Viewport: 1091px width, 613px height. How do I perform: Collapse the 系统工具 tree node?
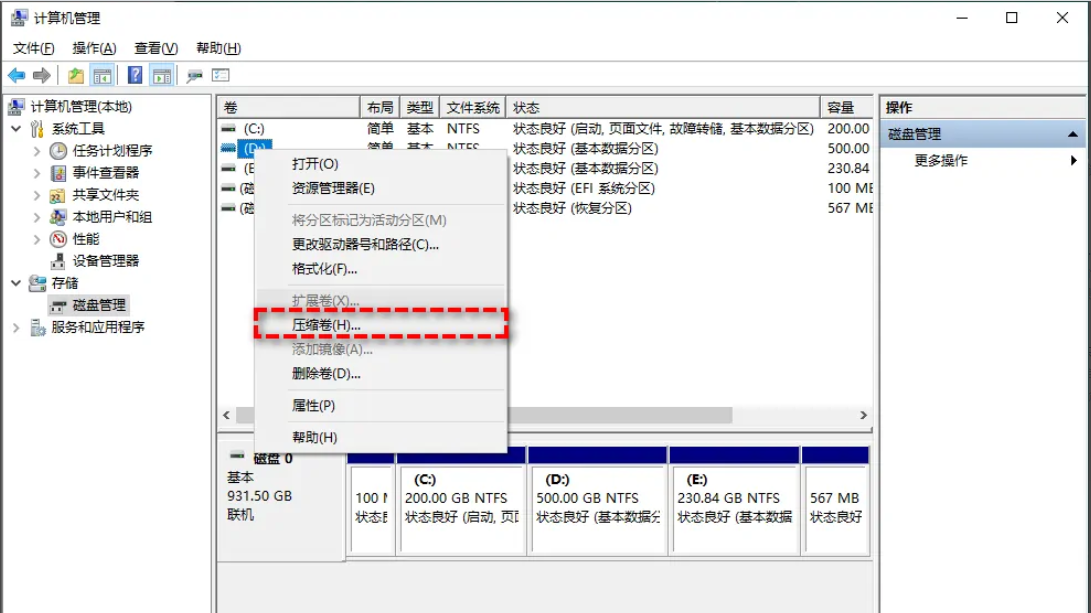point(16,129)
